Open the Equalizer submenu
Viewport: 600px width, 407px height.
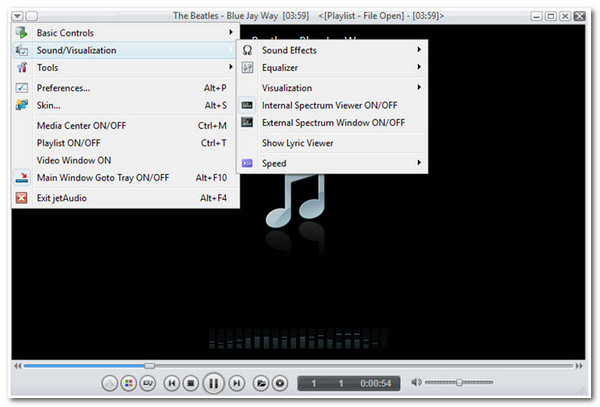pyautogui.click(x=332, y=68)
